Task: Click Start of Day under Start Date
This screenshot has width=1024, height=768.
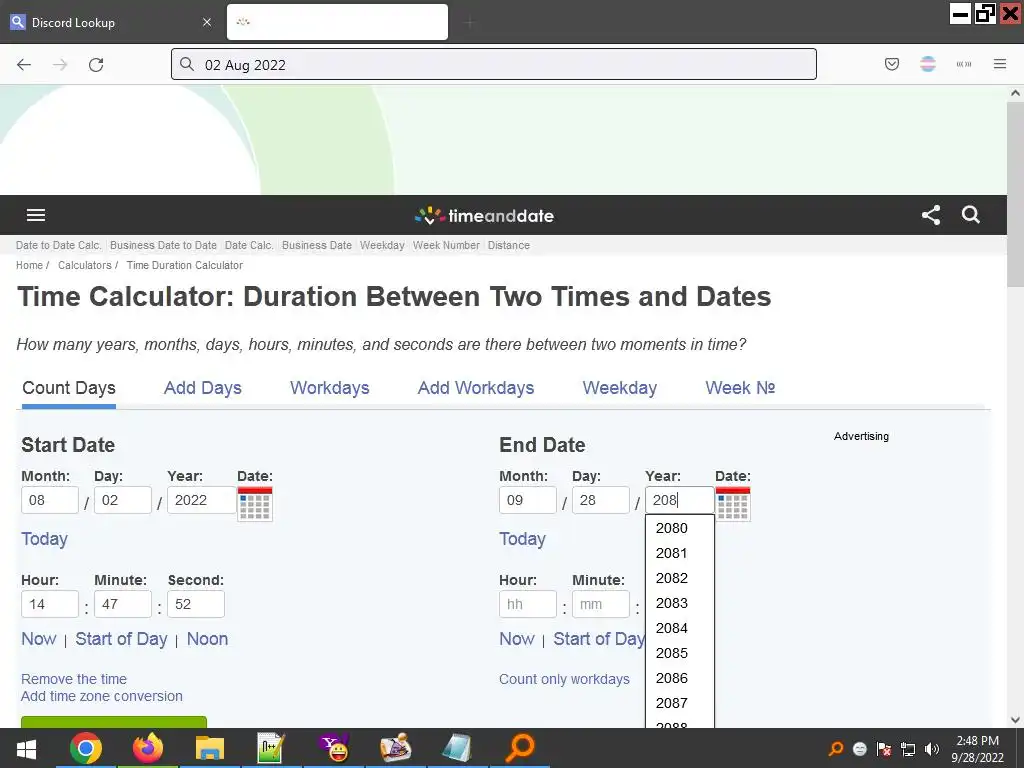Action: point(121,639)
